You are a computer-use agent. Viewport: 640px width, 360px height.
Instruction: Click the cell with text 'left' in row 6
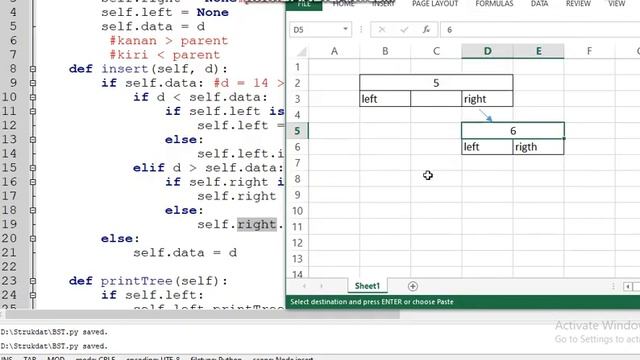pos(487,147)
